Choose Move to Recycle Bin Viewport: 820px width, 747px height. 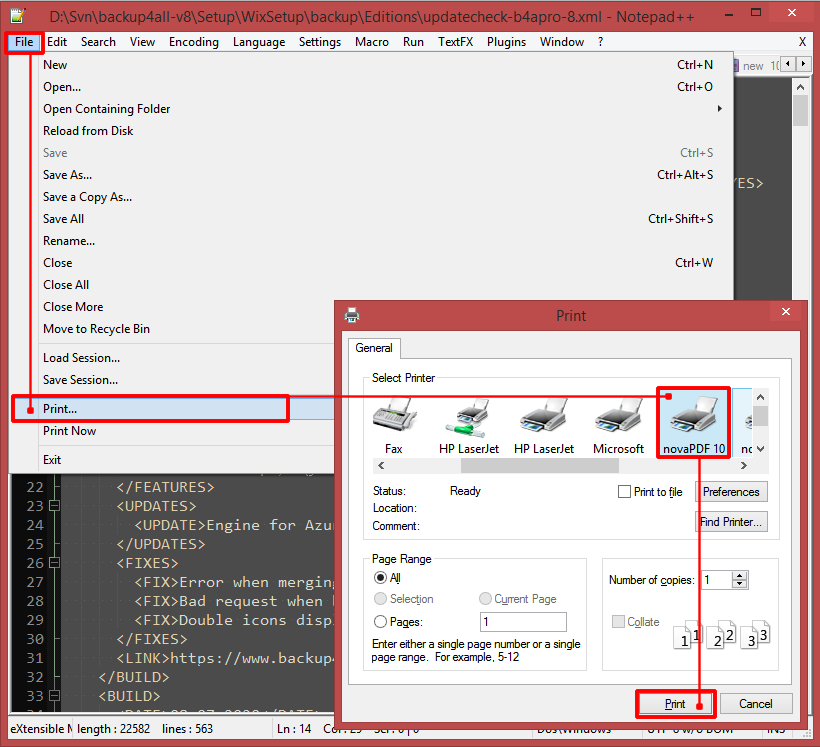(x=173, y=329)
